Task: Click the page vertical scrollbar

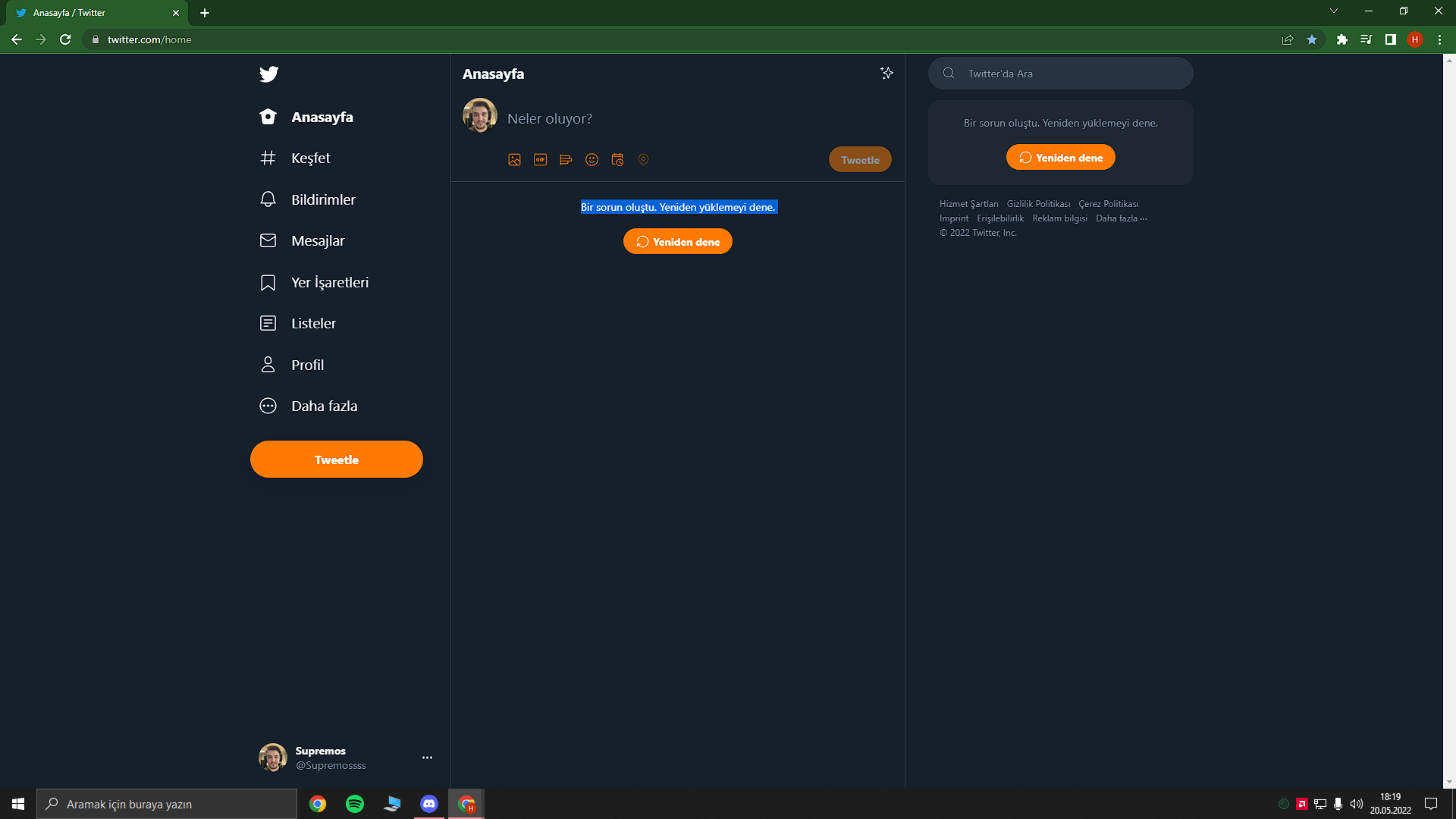Action: pos(1449,421)
